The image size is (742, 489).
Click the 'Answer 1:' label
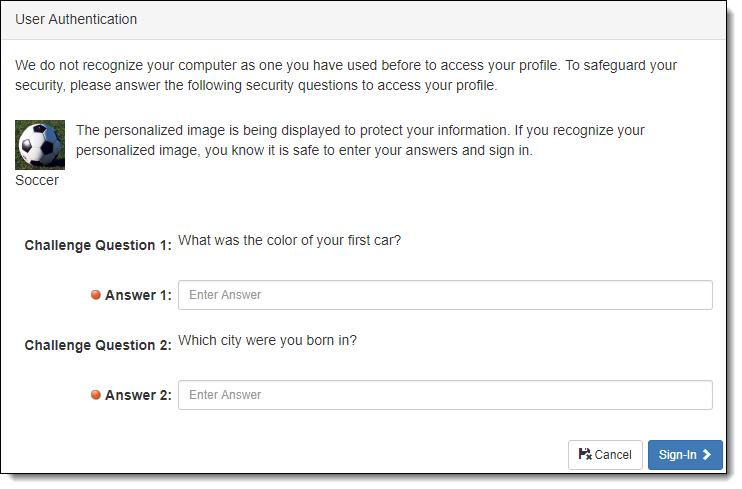click(138, 295)
